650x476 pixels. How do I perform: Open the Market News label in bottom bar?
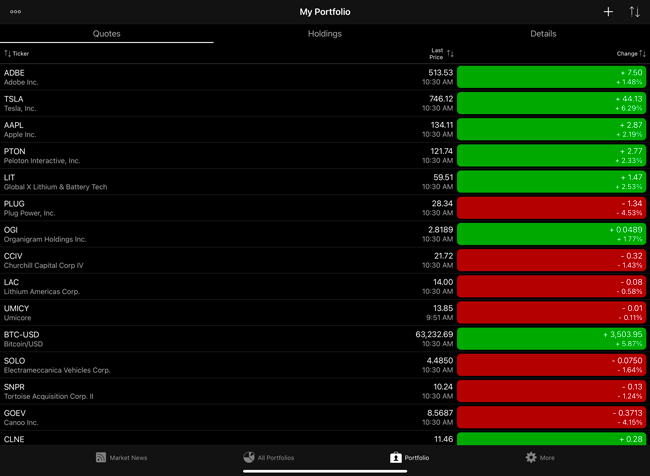[128, 458]
